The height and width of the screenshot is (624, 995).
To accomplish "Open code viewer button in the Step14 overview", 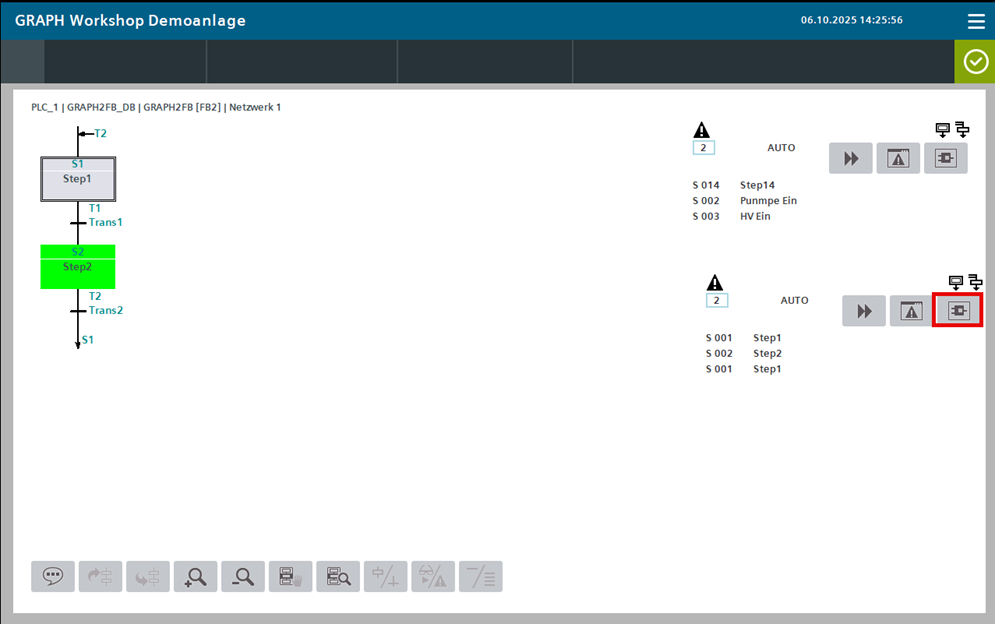I will tap(946, 158).
